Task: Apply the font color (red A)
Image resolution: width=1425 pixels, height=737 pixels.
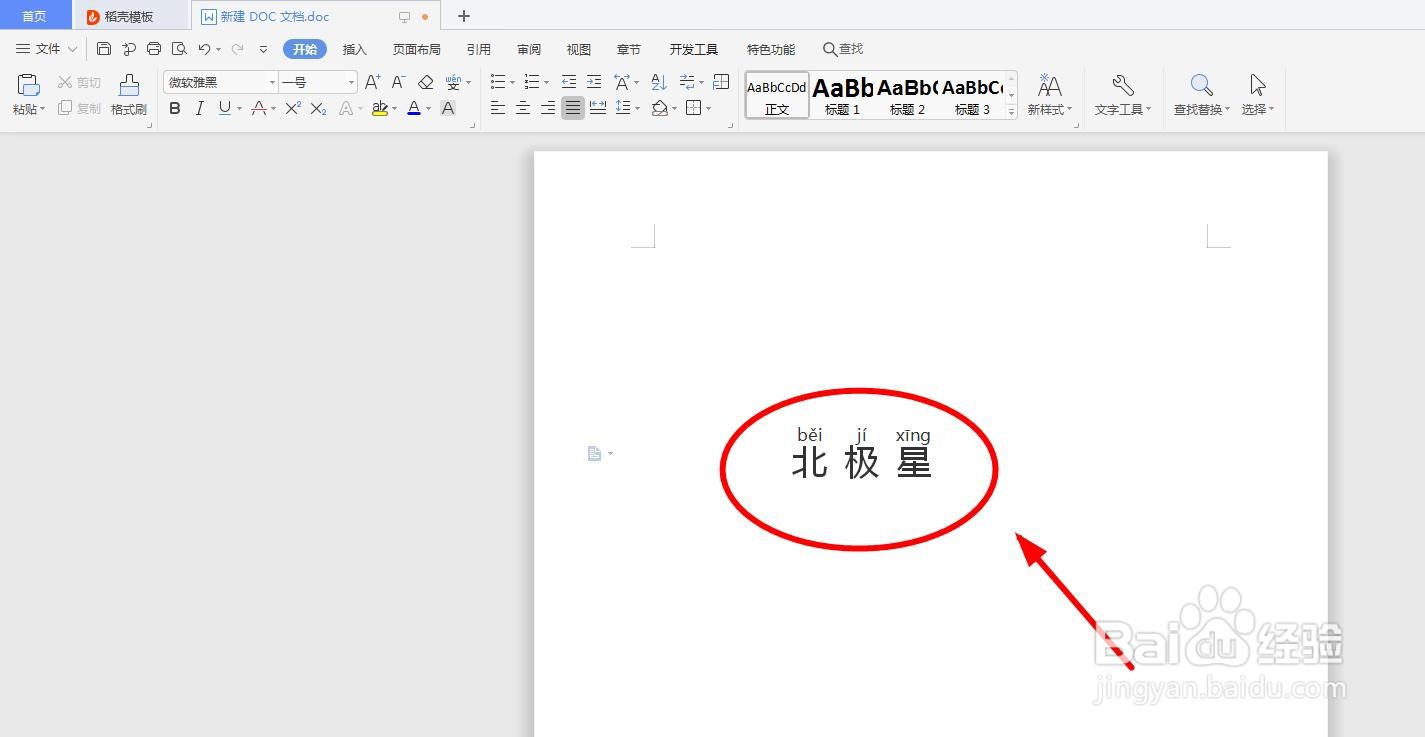Action: point(414,108)
